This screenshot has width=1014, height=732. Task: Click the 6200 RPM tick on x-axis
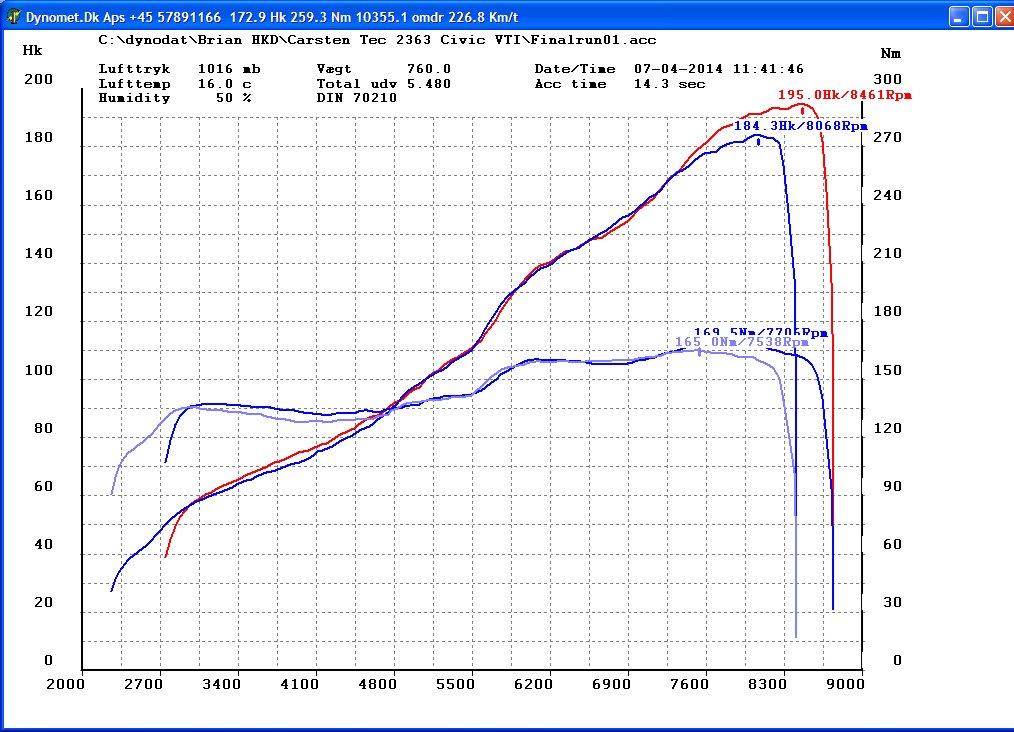pyautogui.click(x=533, y=684)
